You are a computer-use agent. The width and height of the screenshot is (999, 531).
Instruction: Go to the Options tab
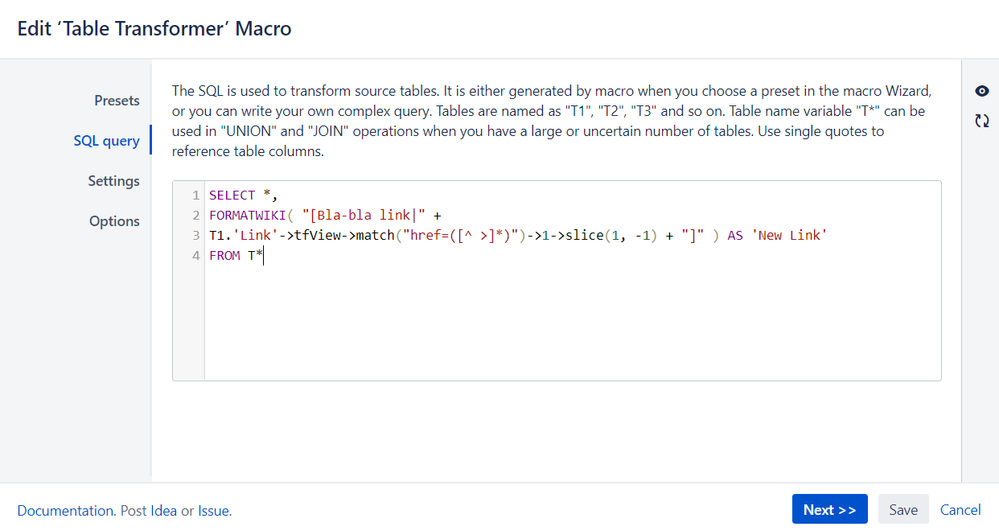[x=114, y=221]
